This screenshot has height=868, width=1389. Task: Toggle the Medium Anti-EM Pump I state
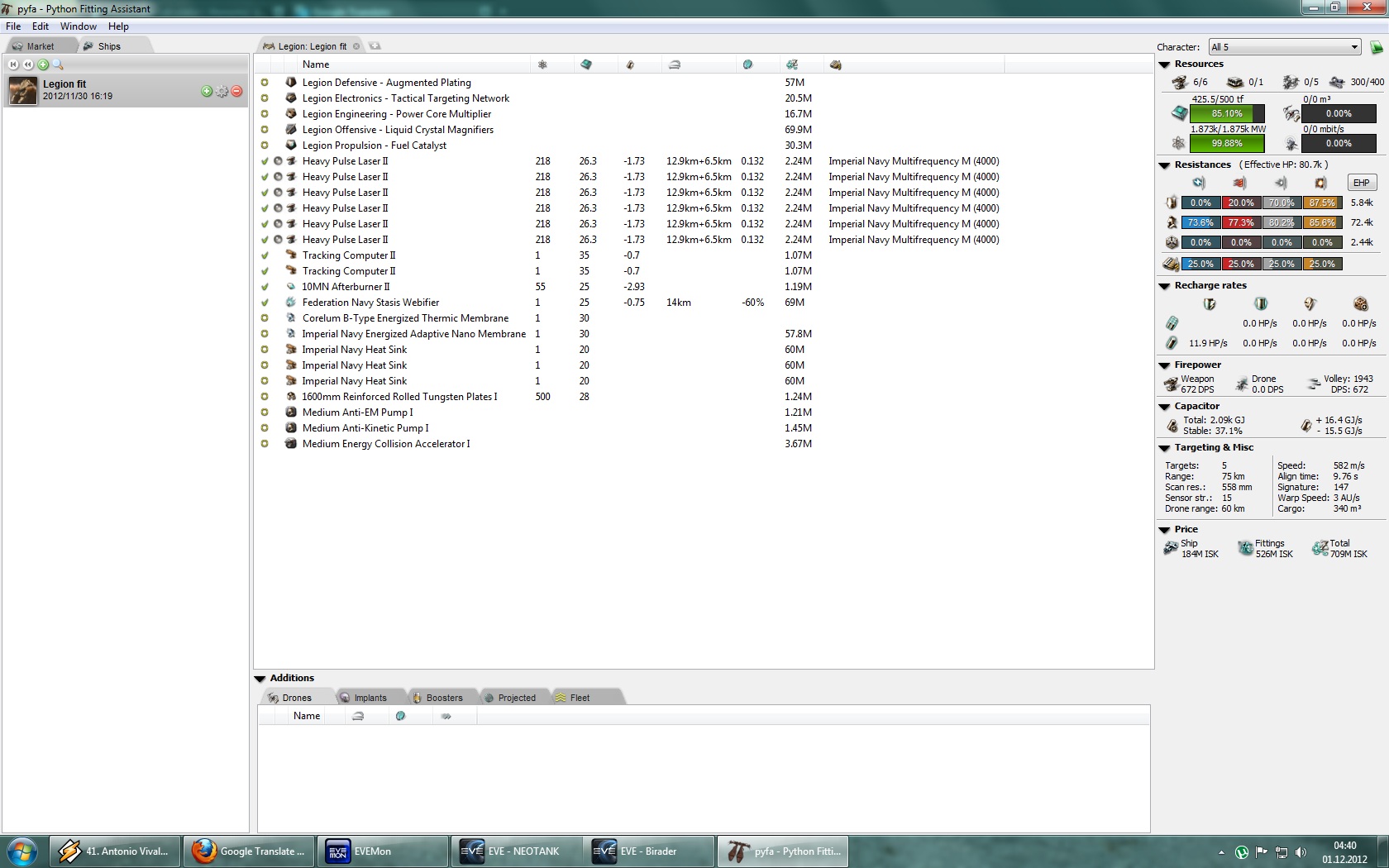[x=265, y=413]
